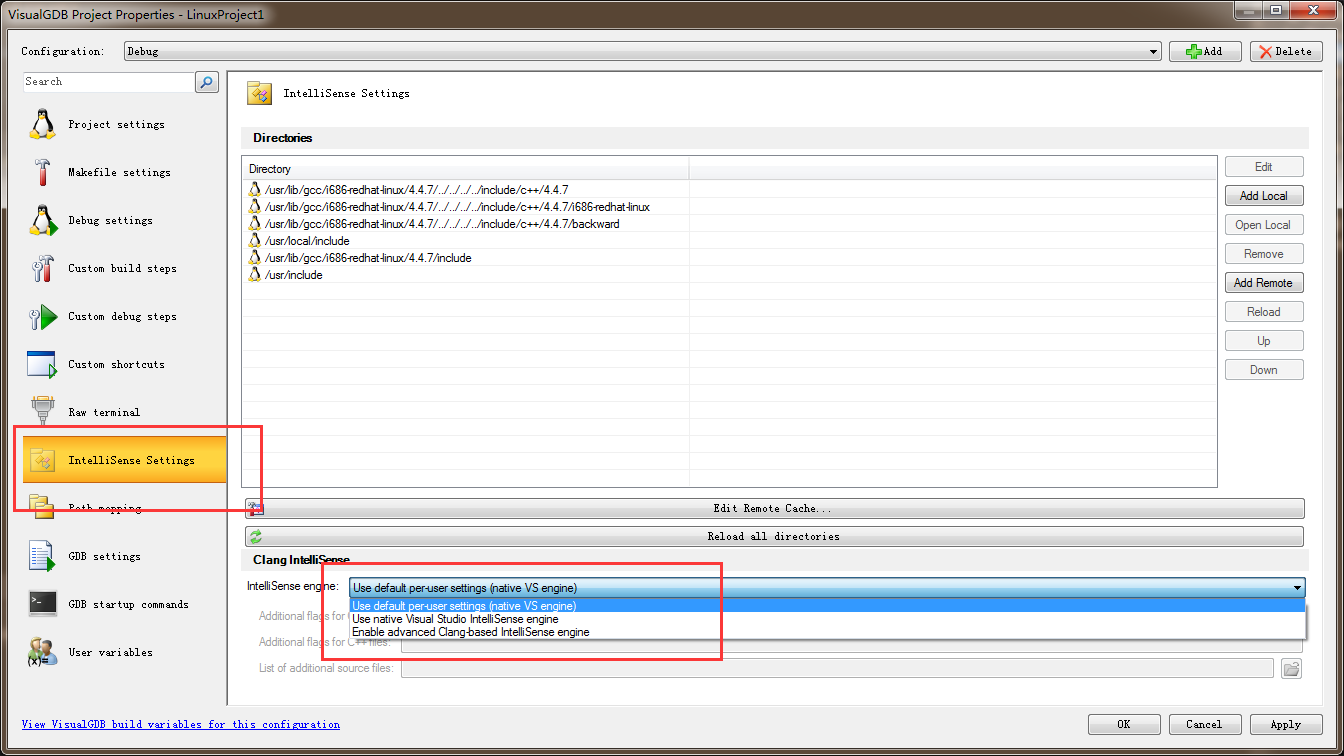This screenshot has height=756, width=1344.
Task: Click the IntelliSense Settings folder icon in sidebar
Action: click(42, 460)
